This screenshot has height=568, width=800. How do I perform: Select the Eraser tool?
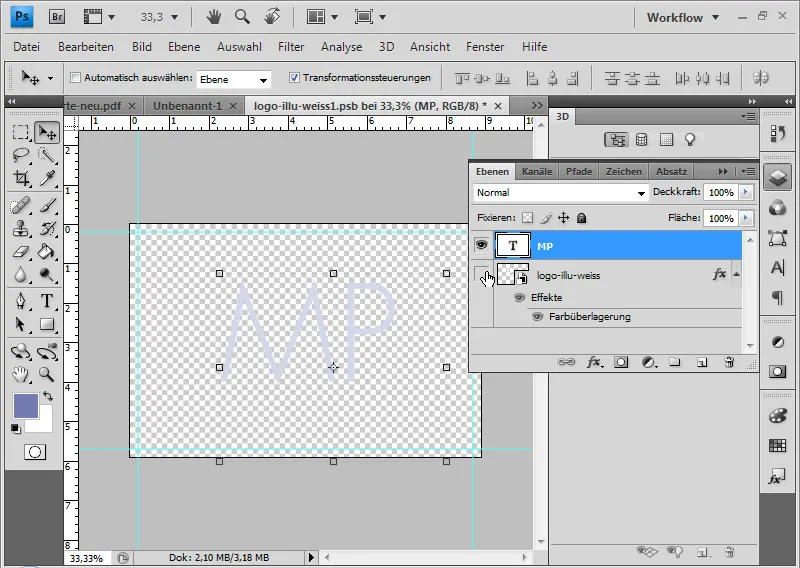coord(20,252)
